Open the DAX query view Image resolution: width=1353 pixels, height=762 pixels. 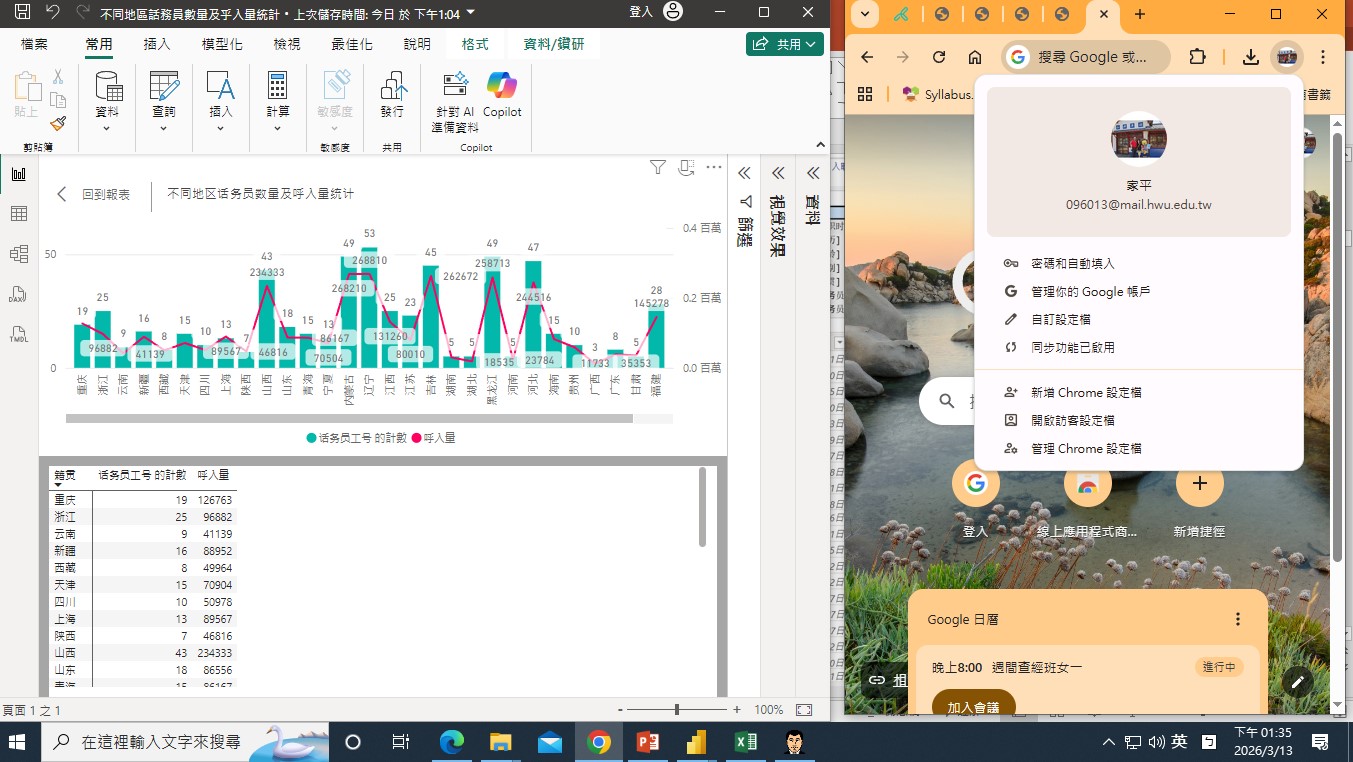tap(18, 295)
